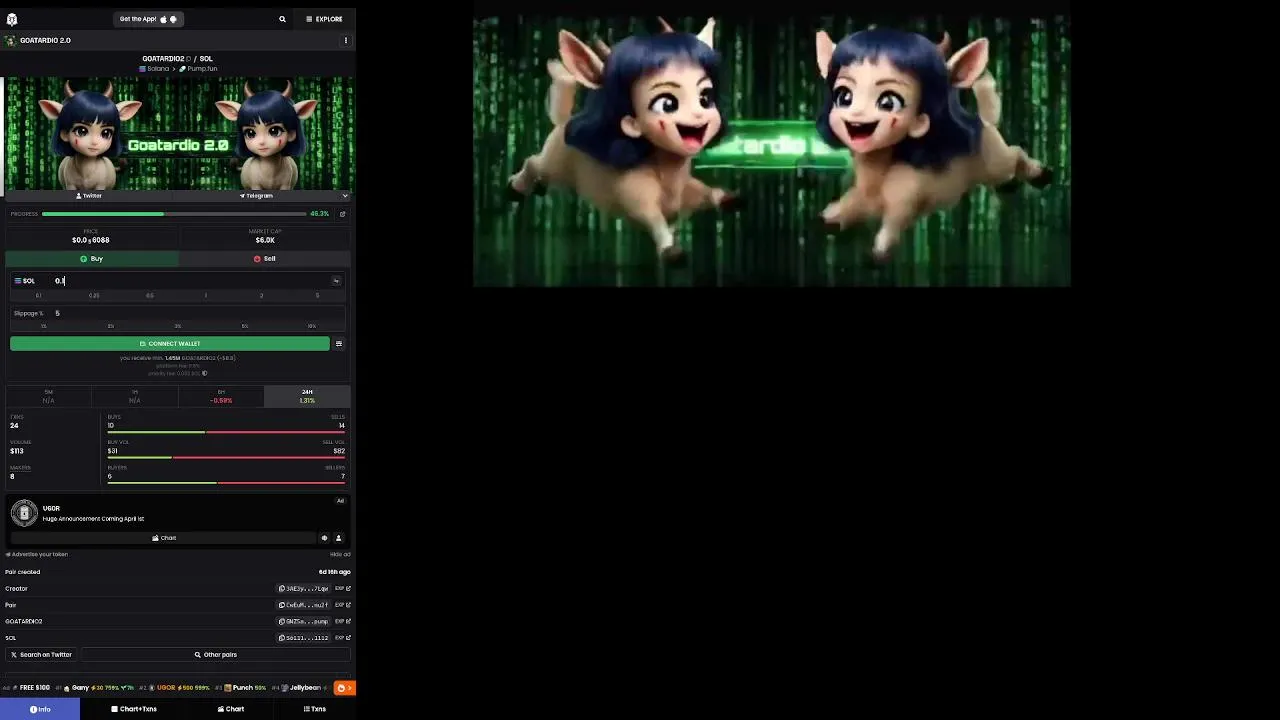This screenshot has width=1280, height=720.
Task: Open the Advertise your token link
Action: [36, 555]
